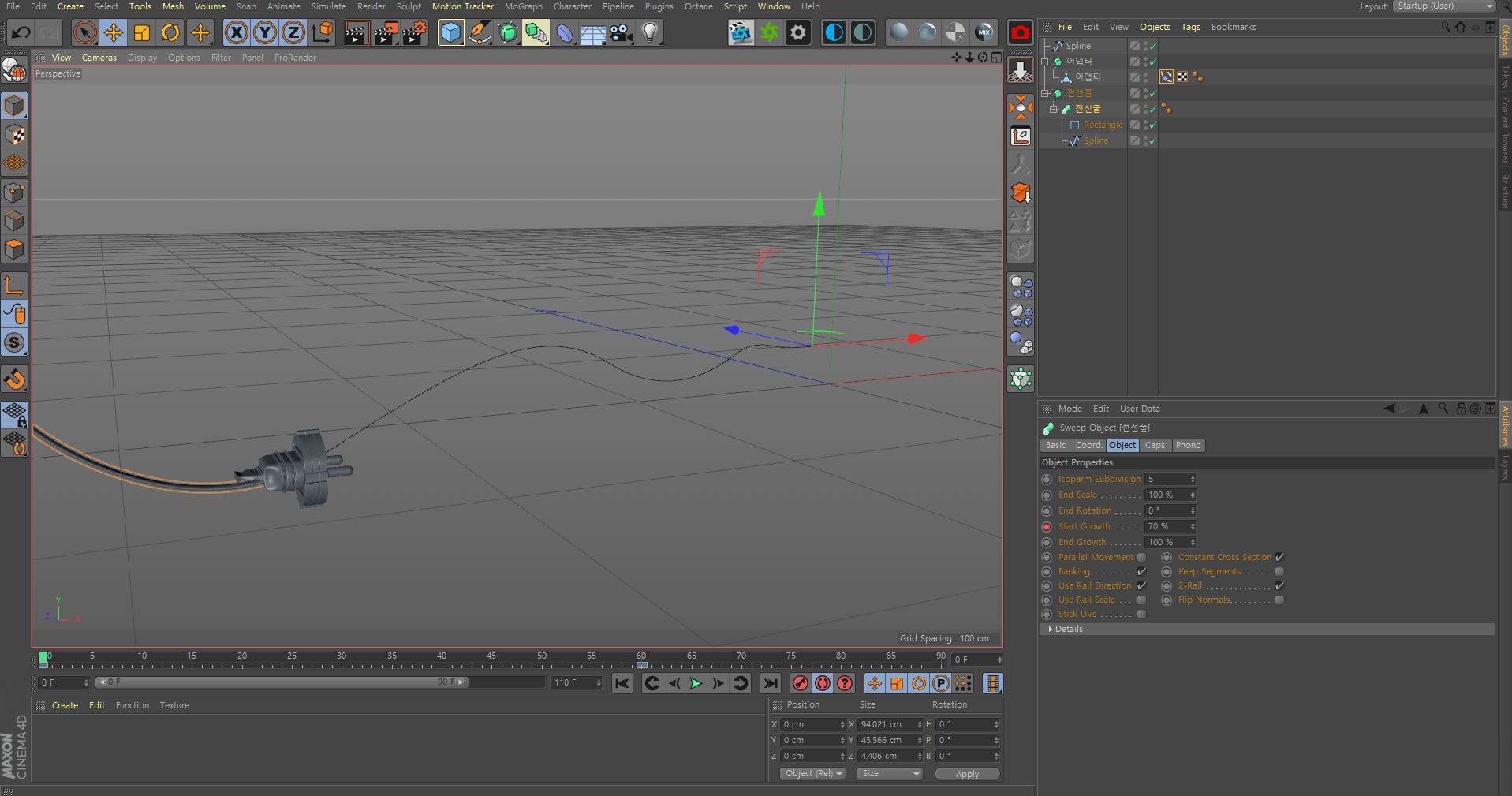The width and height of the screenshot is (1512, 796).
Task: Open Object (Rel) coordinate dropdown
Action: coord(812,773)
